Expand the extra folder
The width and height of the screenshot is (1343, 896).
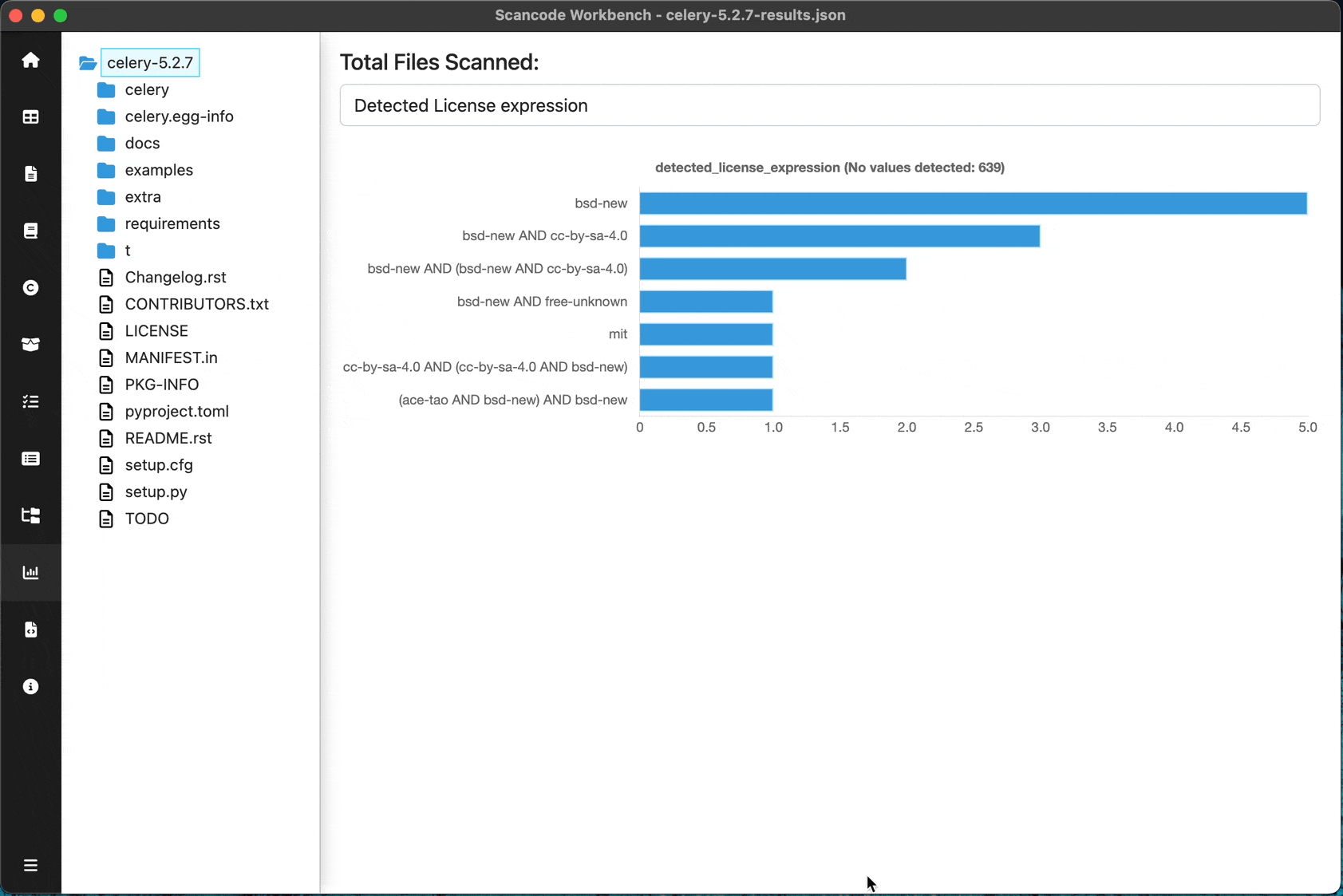[x=143, y=197]
